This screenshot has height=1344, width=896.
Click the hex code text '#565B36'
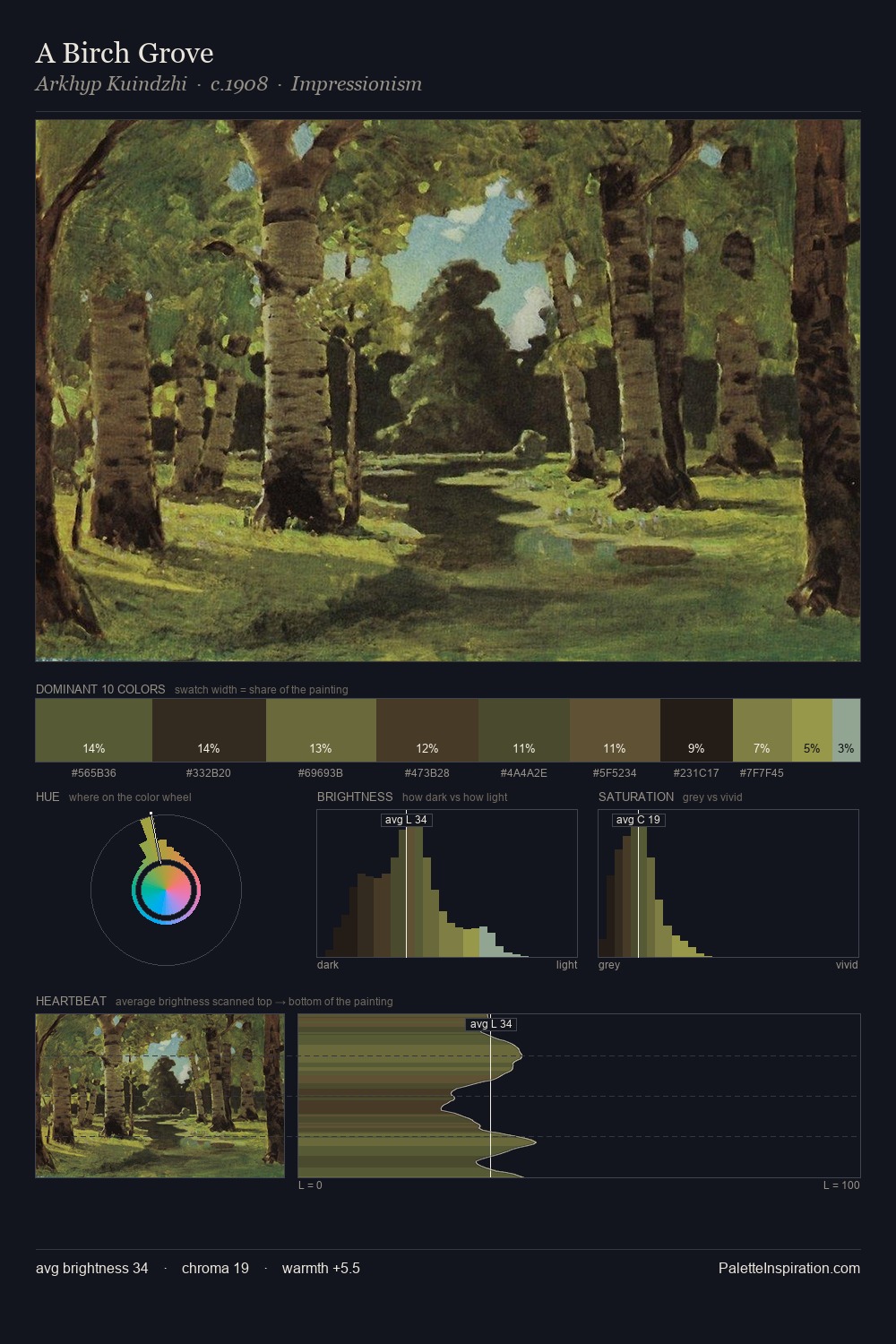[94, 772]
